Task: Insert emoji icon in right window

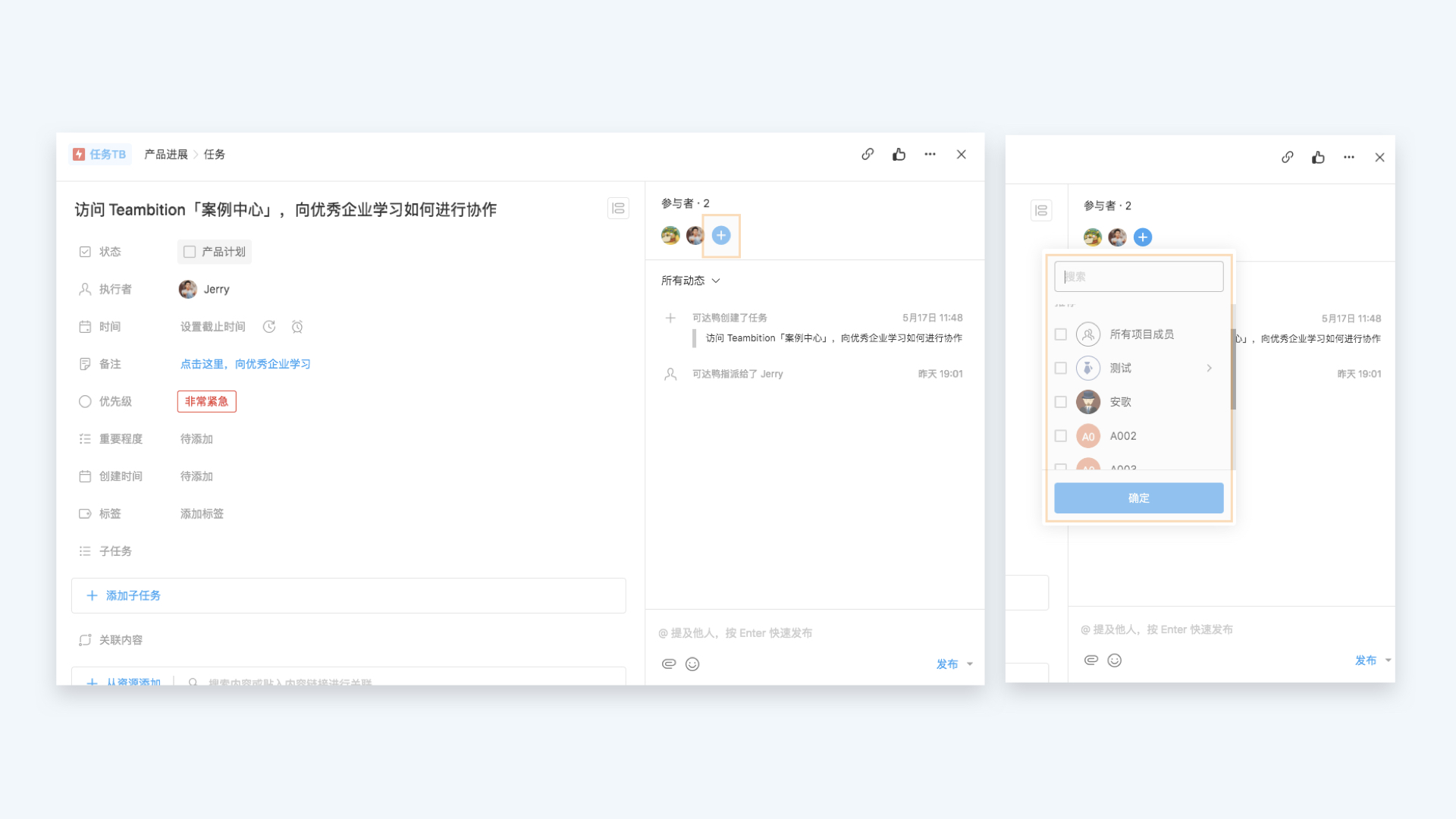Action: pos(1115,660)
